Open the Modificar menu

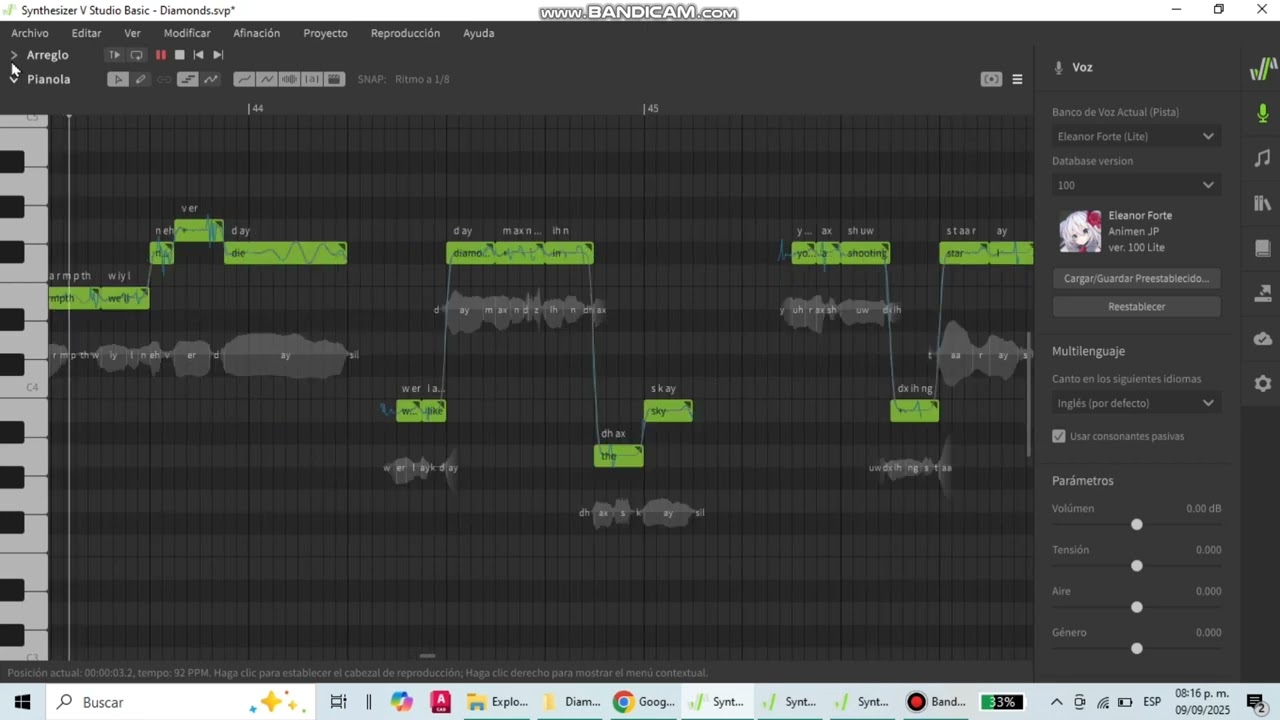point(187,33)
